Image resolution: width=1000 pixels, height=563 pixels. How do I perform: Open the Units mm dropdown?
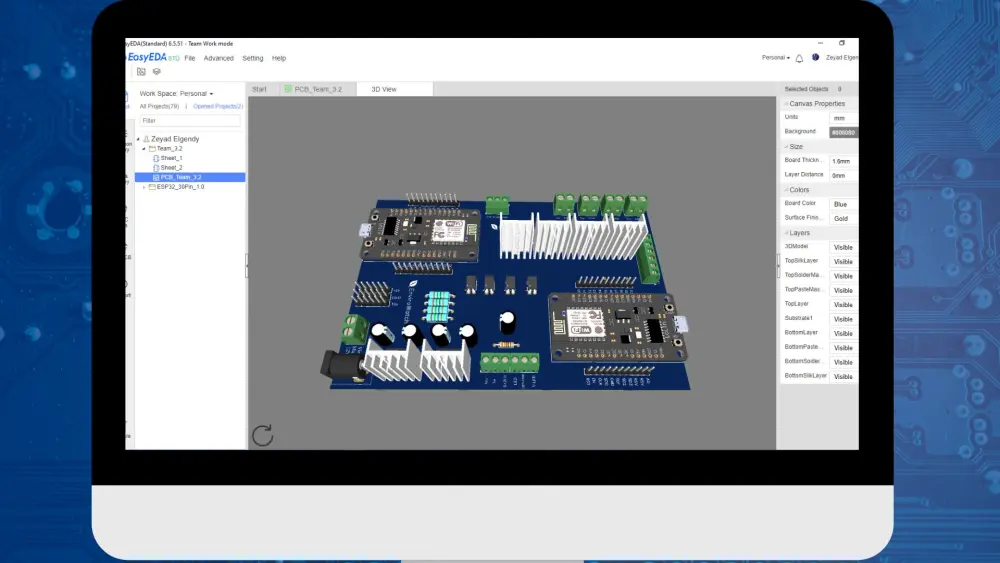point(843,118)
